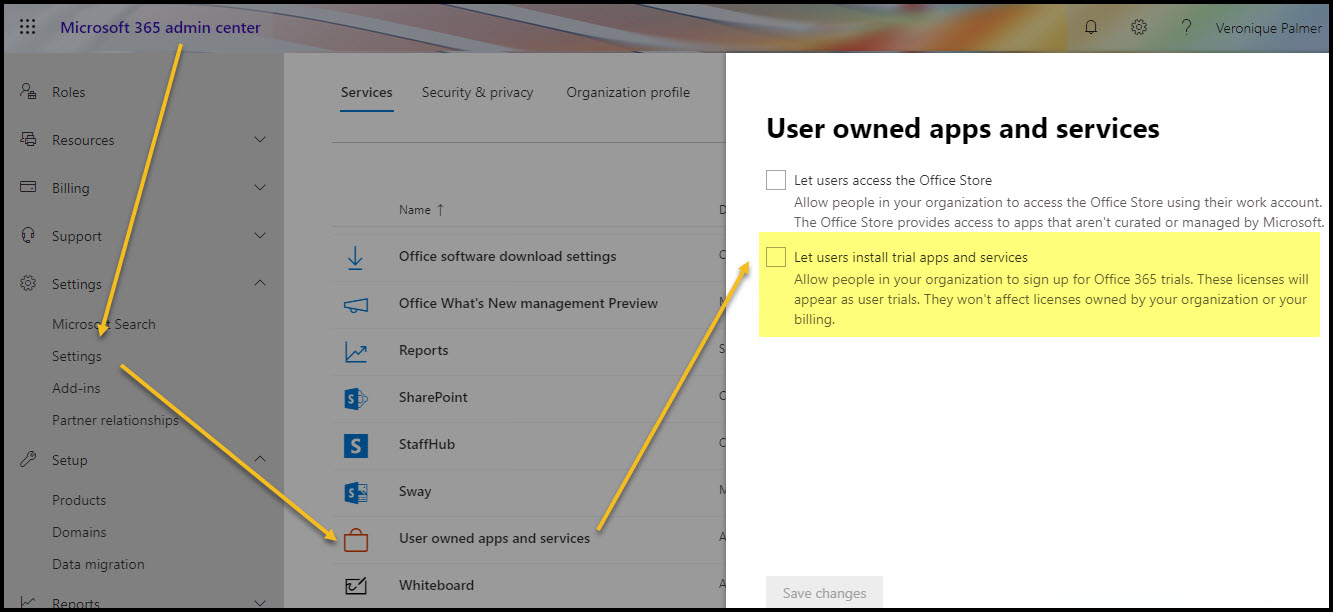
Task: Click the Save changes button
Action: (824, 592)
